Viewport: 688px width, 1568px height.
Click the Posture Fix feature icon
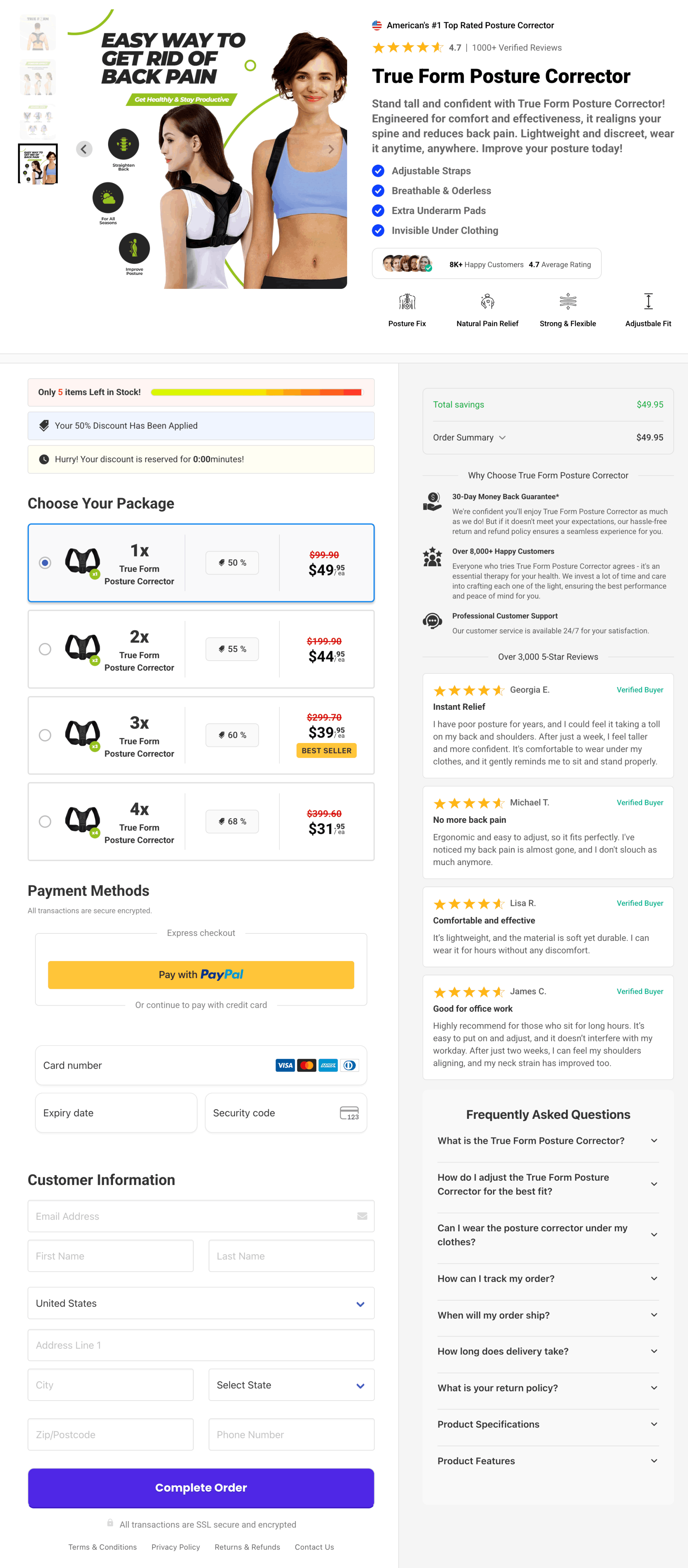407,301
